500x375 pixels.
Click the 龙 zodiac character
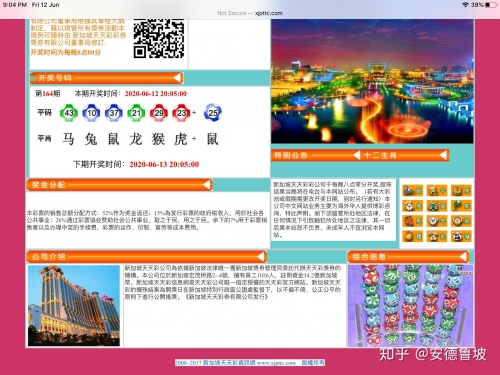point(136,138)
